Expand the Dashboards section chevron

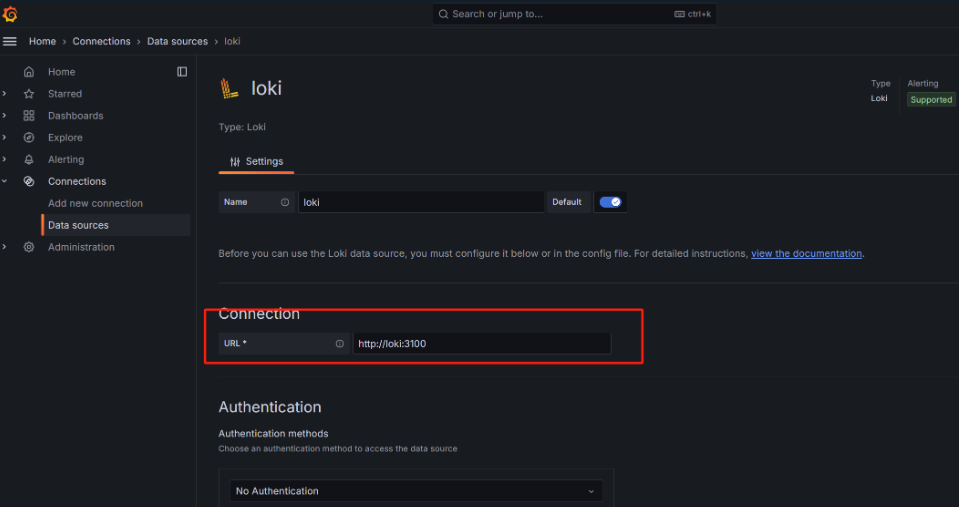pos(5,116)
